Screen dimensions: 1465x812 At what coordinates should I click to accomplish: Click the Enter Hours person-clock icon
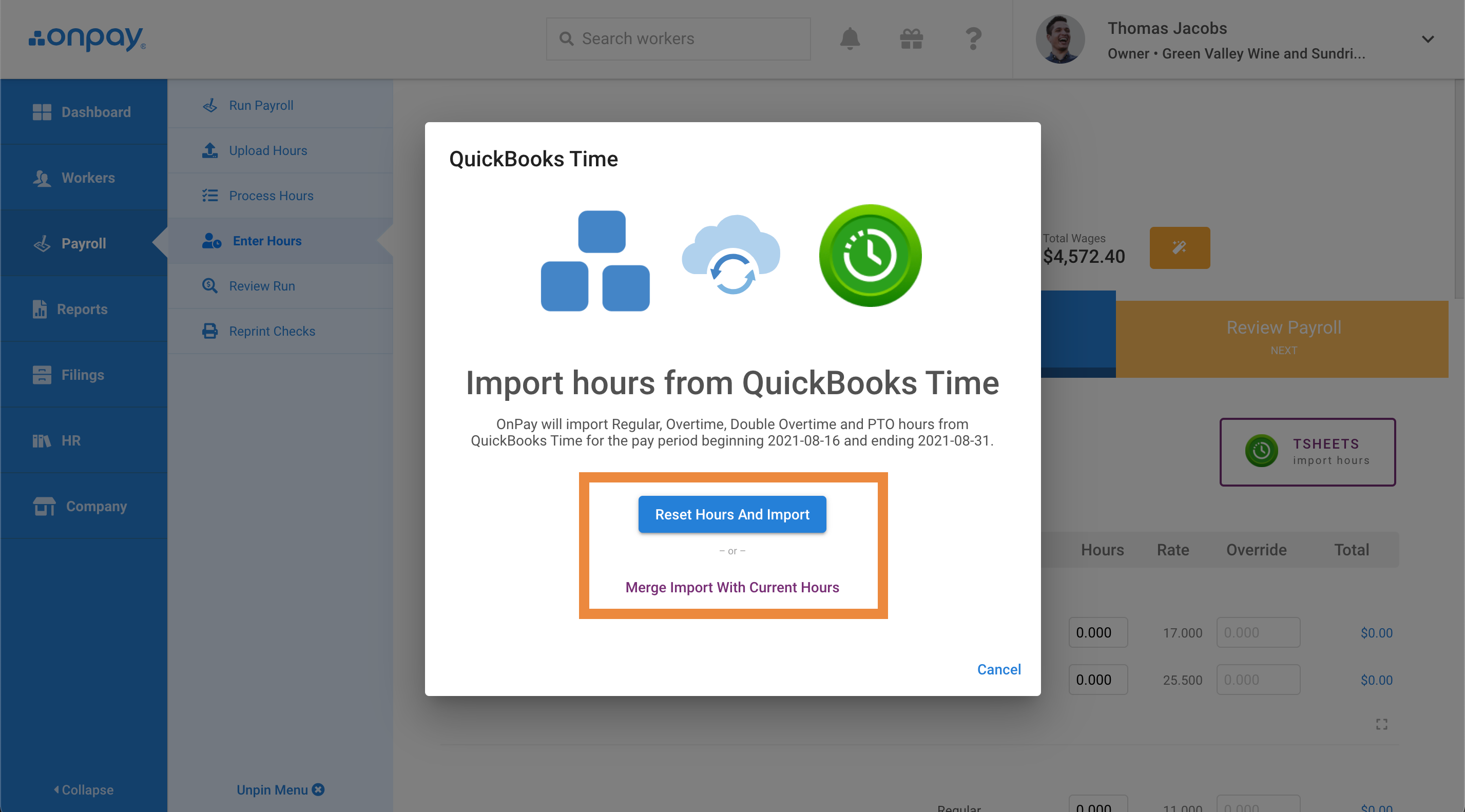[x=211, y=241]
